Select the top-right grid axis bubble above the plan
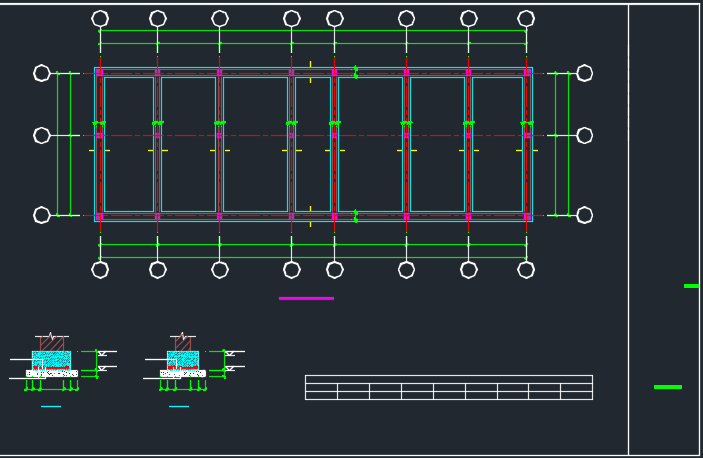Screen dimensions: 703x458 [x=526, y=19]
